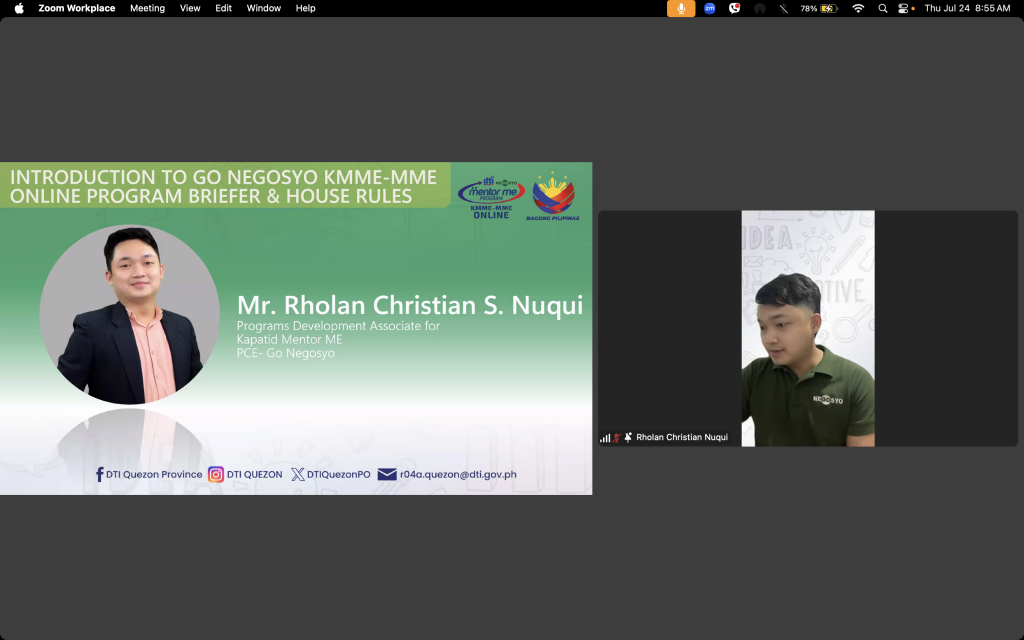The height and width of the screenshot is (640, 1024).
Task: Click the AirDrop status icon in menu bar
Action: [760, 8]
